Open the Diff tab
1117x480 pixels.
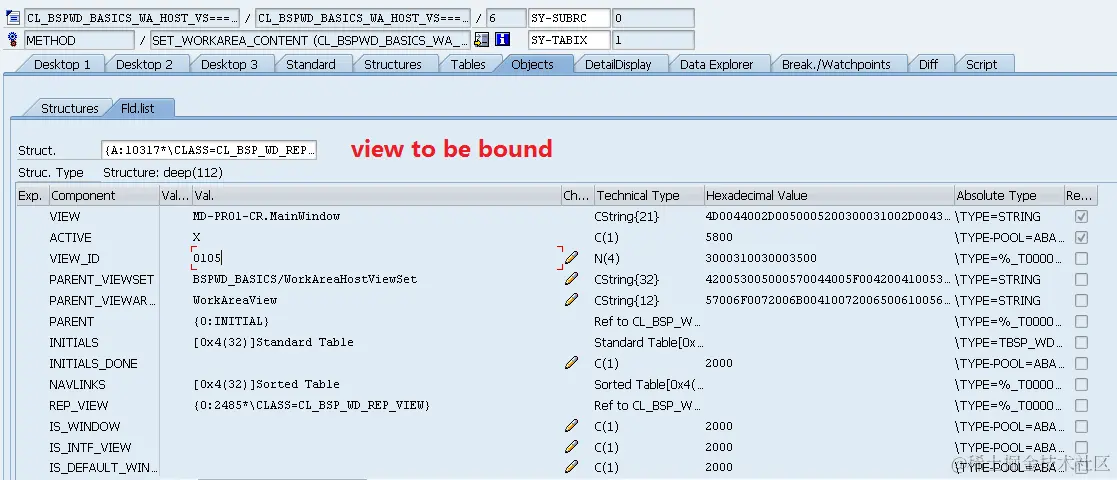pyautogui.click(x=928, y=64)
